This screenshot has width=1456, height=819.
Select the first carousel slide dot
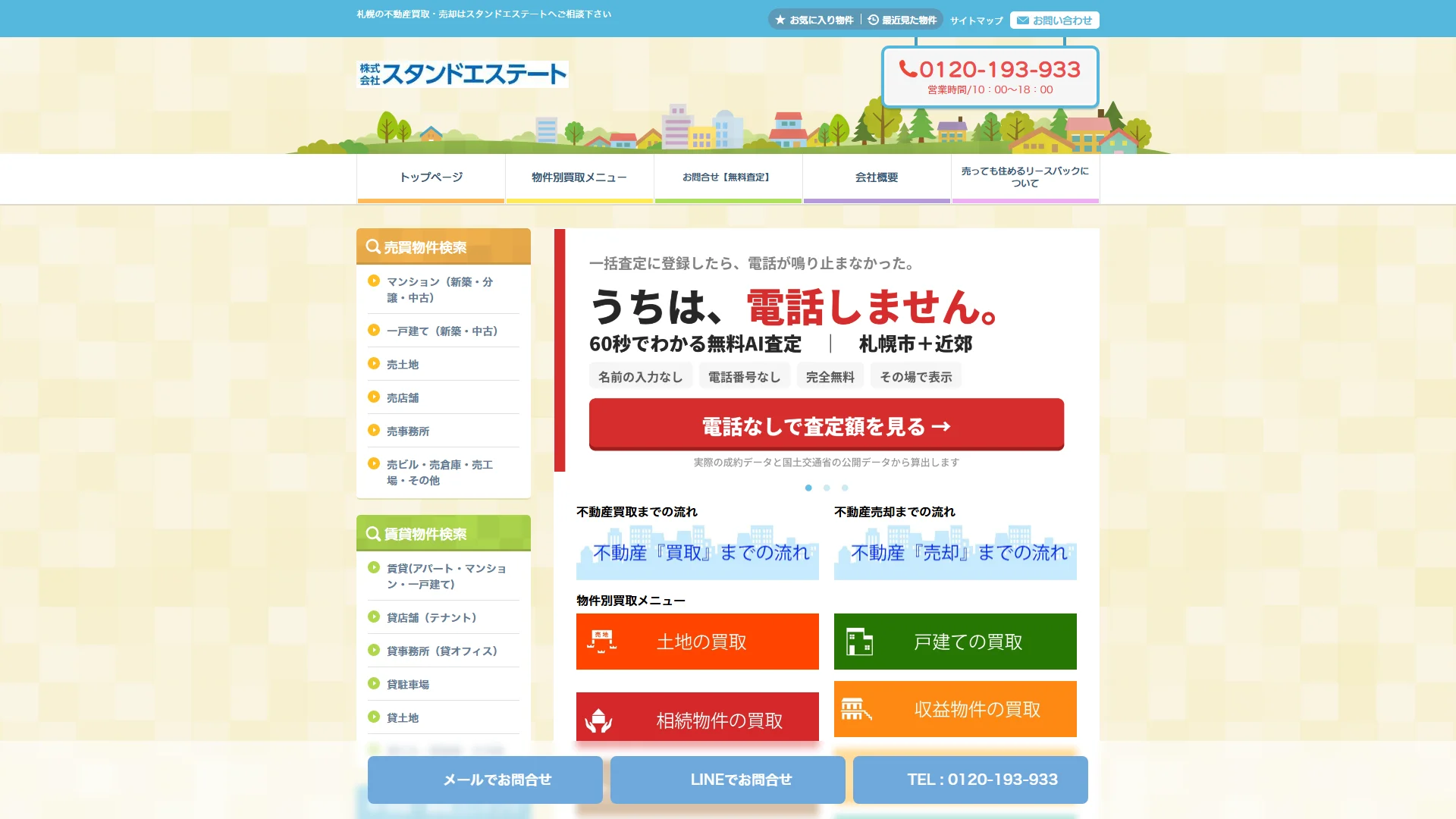(x=808, y=488)
